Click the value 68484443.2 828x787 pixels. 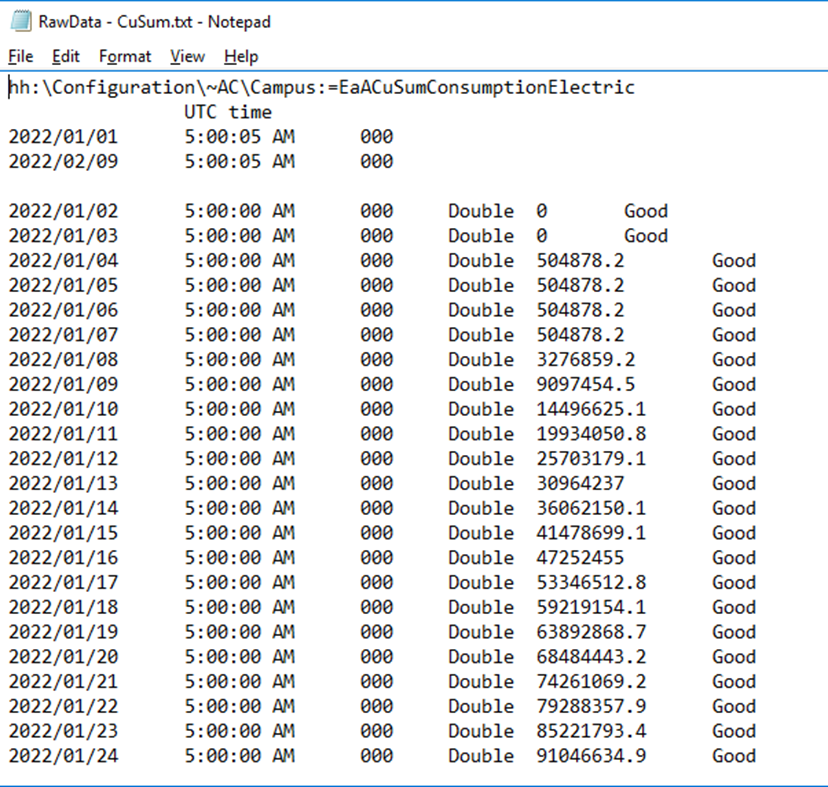[591, 658]
